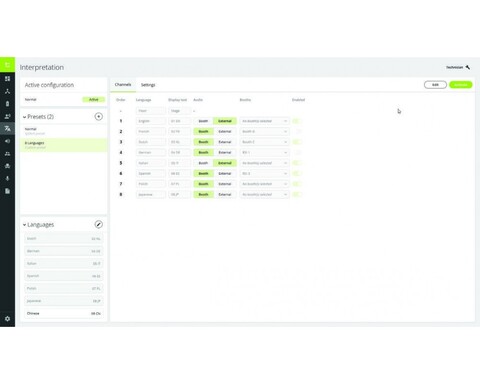Open the battery sidebar icon
The image size is (480, 384).
pyautogui.click(x=7, y=104)
